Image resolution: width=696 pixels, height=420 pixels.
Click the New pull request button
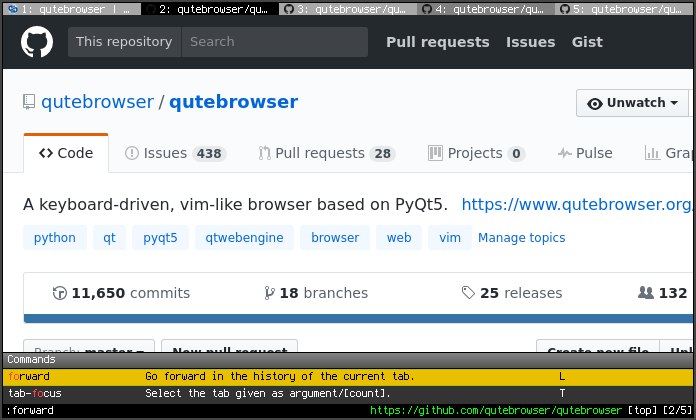pos(229,347)
